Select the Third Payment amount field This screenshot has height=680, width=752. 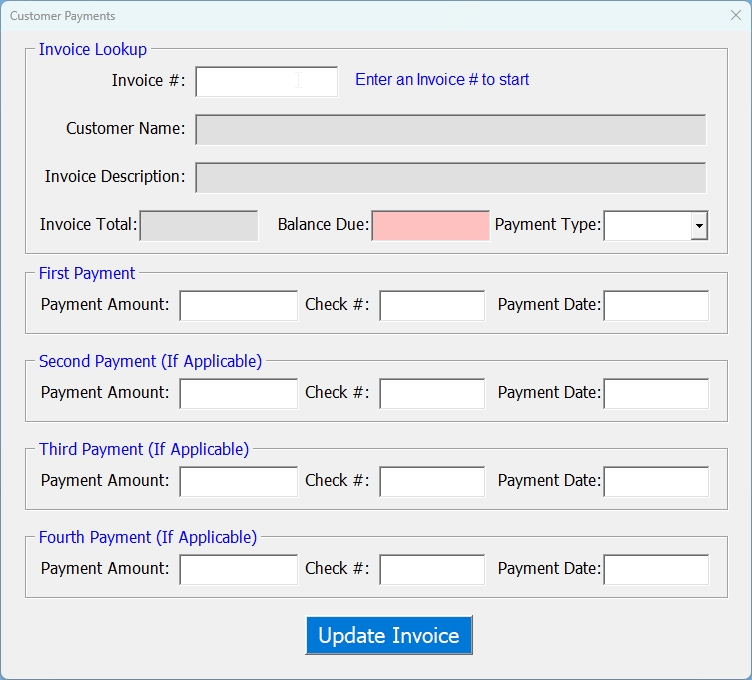tap(238, 482)
